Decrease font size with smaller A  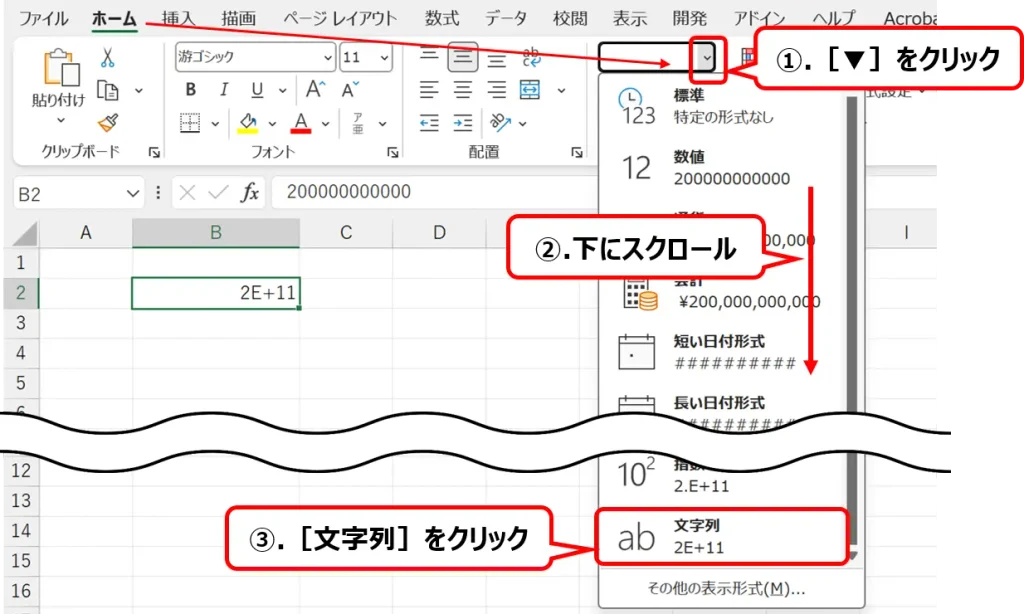click(x=350, y=89)
